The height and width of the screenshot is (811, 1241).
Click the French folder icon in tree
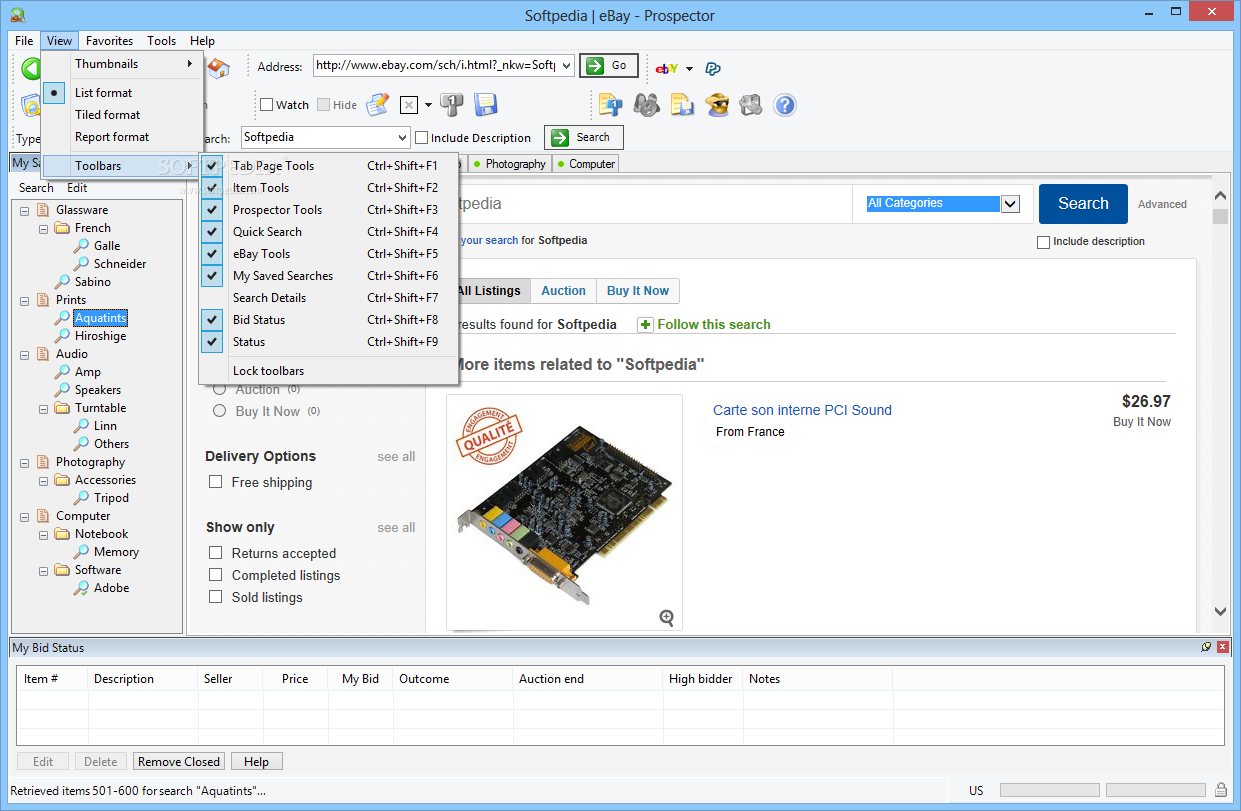(62, 228)
